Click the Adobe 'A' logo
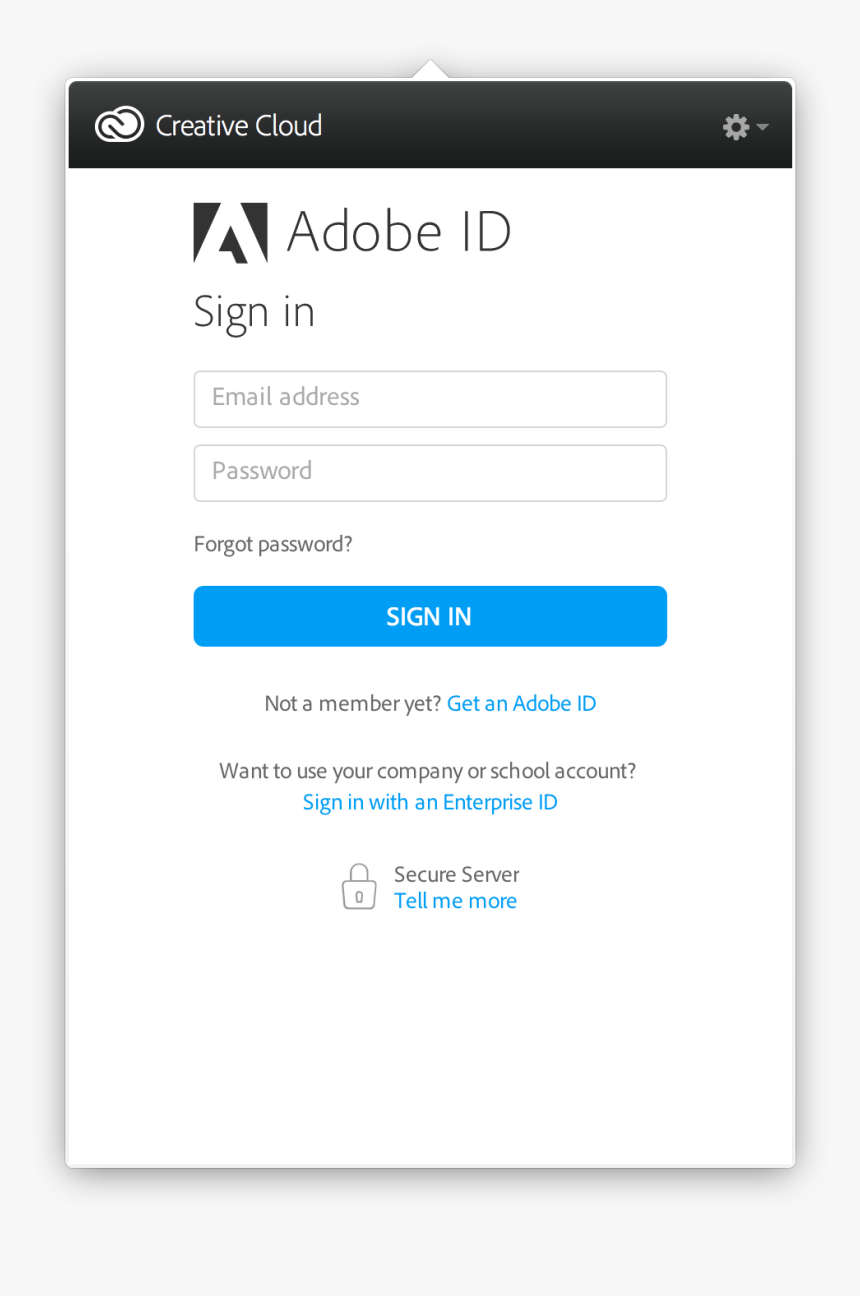The width and height of the screenshot is (860, 1296). (x=230, y=233)
